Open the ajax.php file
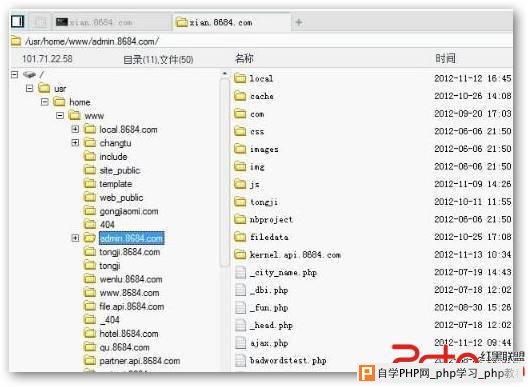Viewport: 528px width, 387px height. click(x=268, y=343)
